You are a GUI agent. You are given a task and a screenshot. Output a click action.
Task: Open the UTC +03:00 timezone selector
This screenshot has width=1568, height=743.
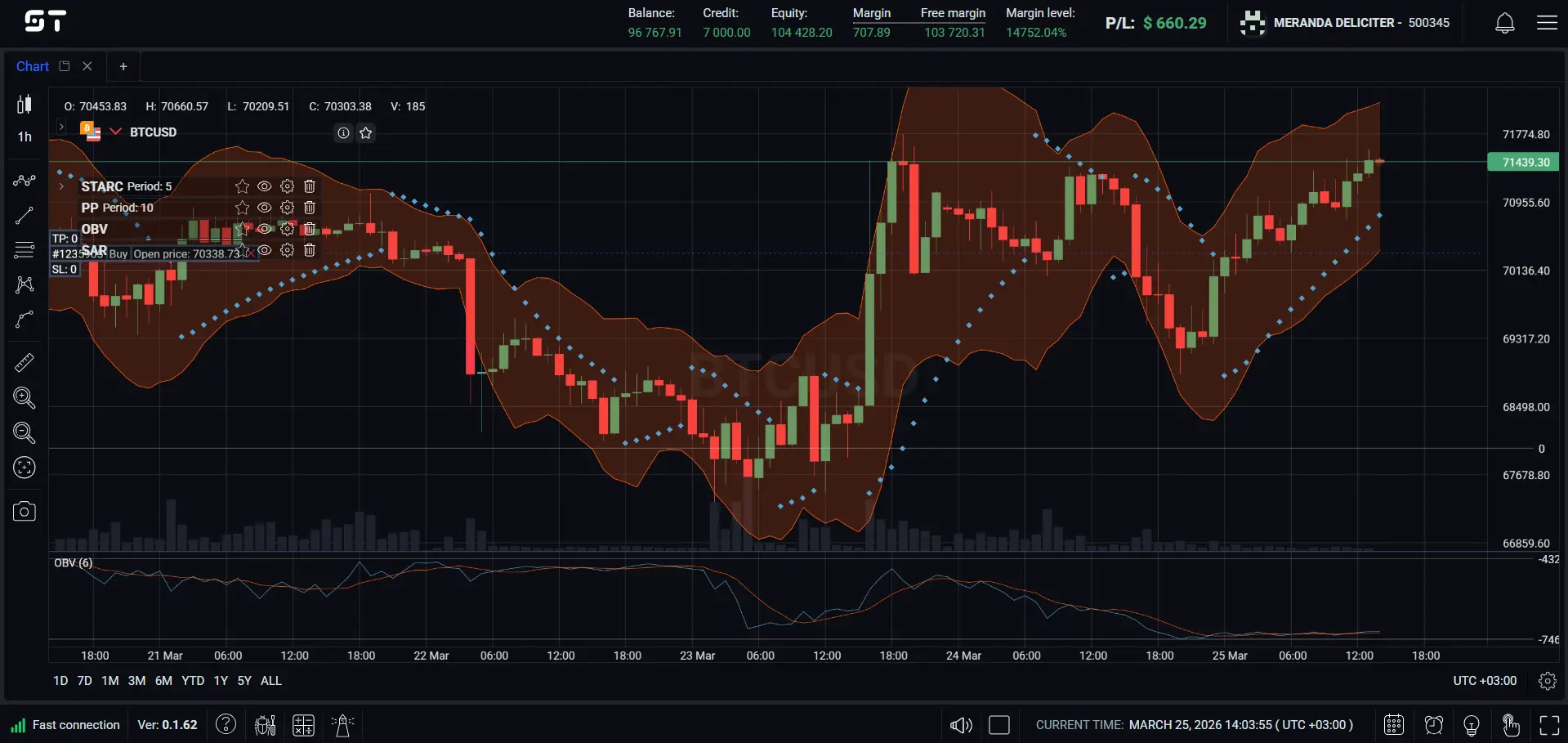(1484, 680)
